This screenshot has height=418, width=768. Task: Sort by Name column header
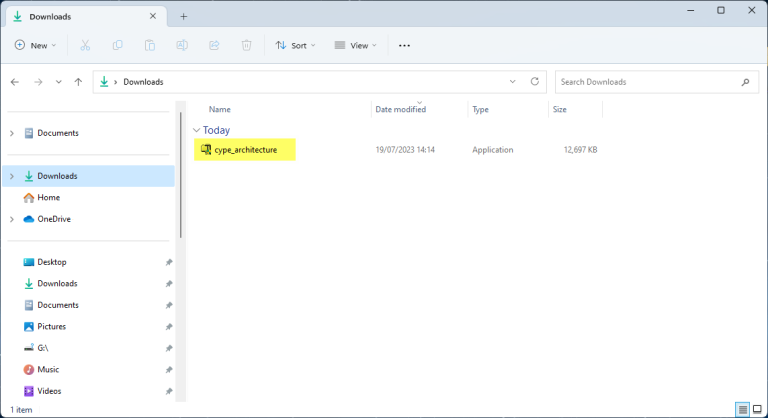tap(219, 109)
